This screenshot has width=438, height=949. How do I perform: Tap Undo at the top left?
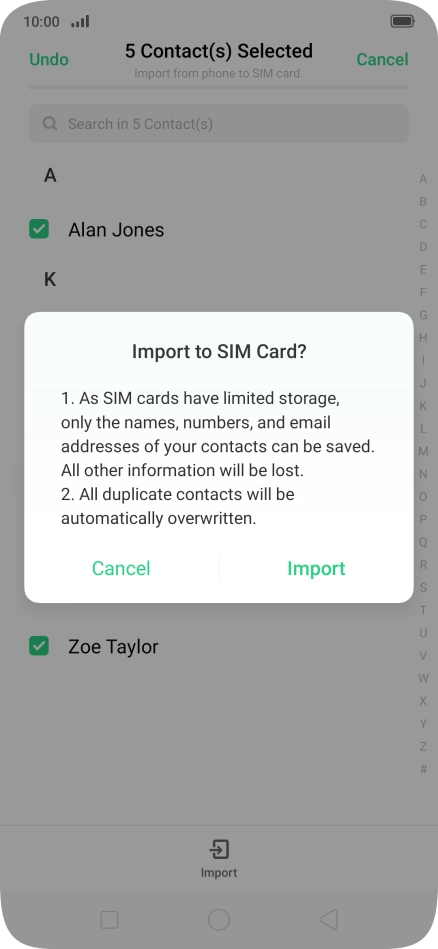coord(49,59)
